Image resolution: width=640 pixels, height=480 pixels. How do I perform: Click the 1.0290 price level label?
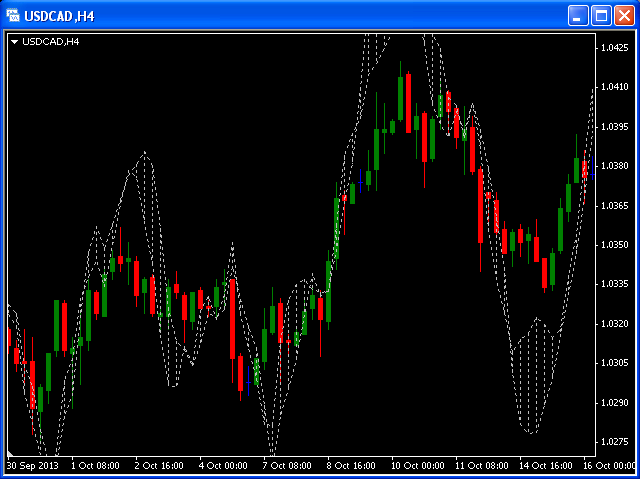615,403
